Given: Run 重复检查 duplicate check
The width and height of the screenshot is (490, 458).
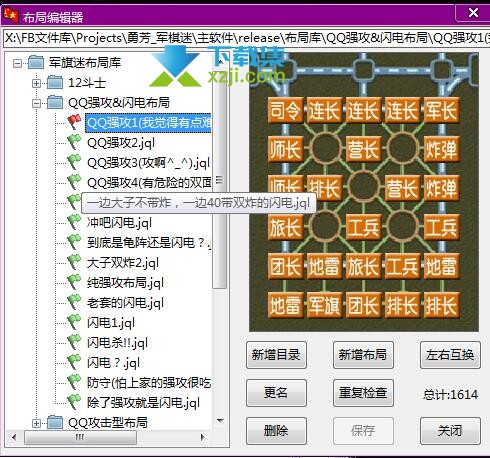Looking at the screenshot, I should [x=363, y=393].
